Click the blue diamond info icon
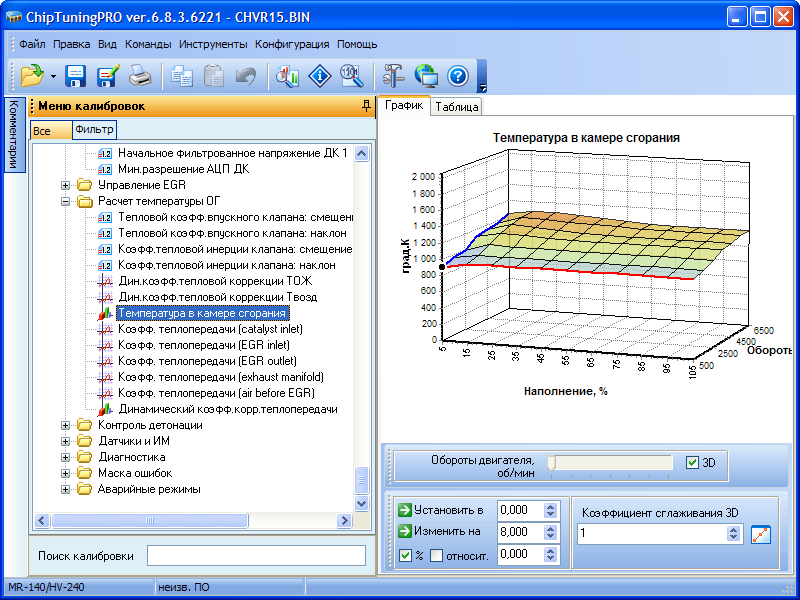 click(319, 75)
